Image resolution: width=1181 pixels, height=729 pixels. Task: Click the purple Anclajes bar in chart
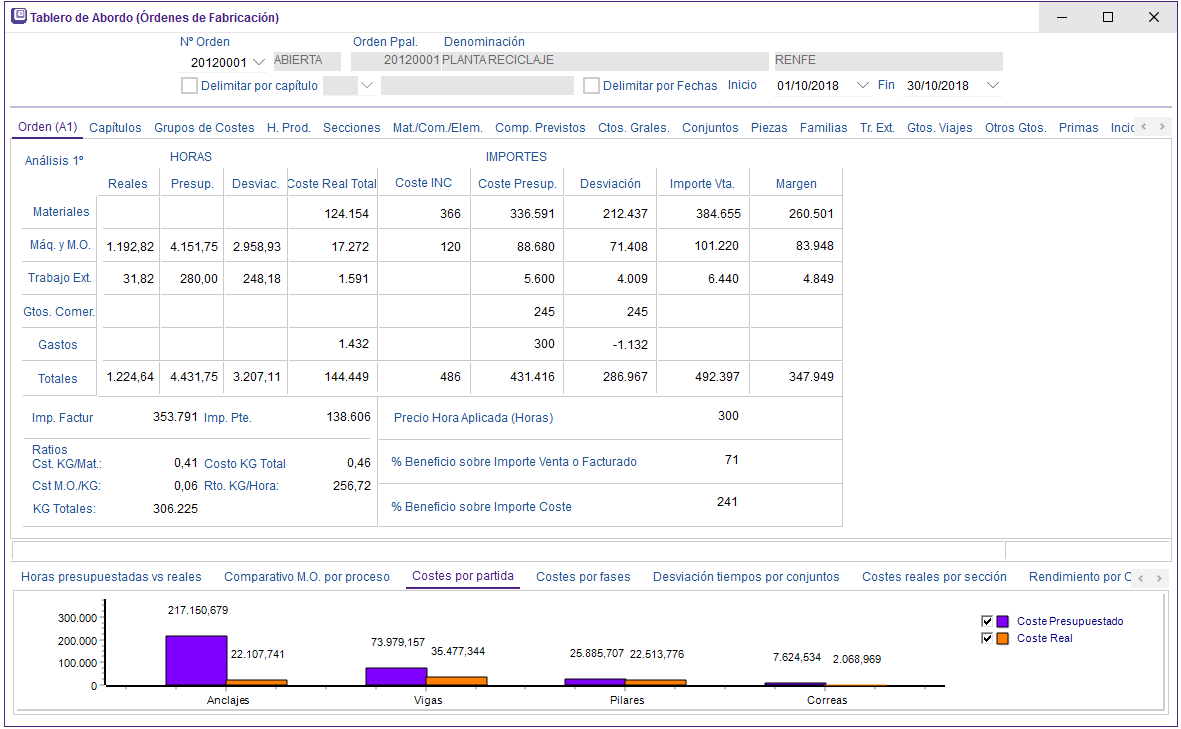tap(196, 660)
